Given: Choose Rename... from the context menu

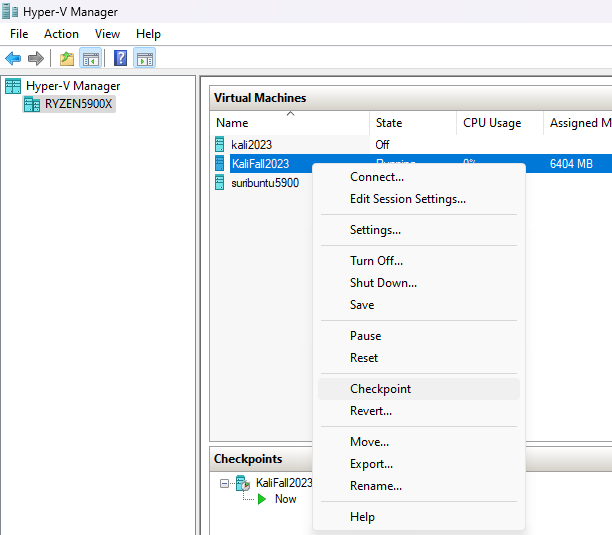Looking at the screenshot, I should coord(419,486).
